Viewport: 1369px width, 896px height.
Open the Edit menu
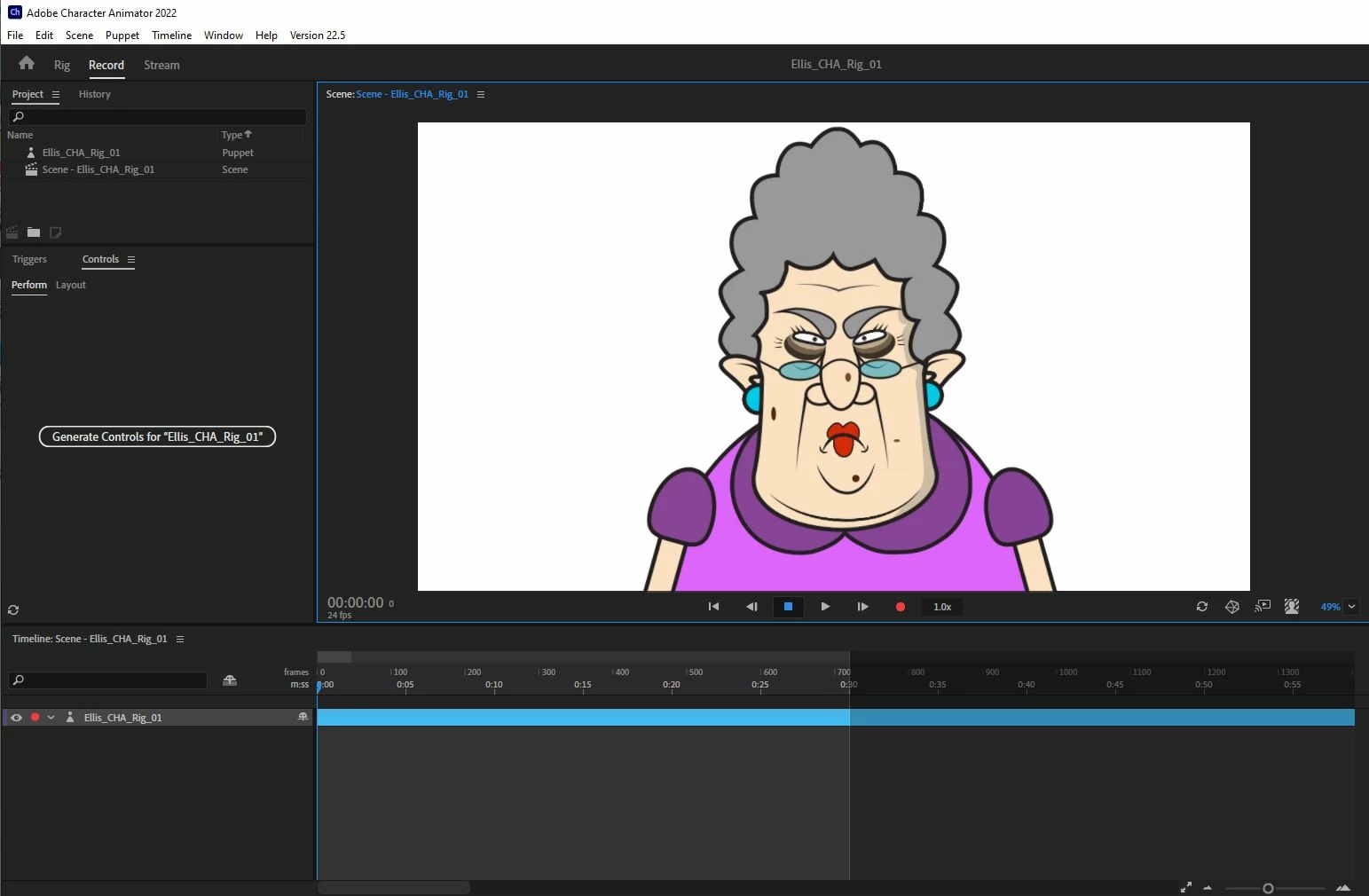44,35
